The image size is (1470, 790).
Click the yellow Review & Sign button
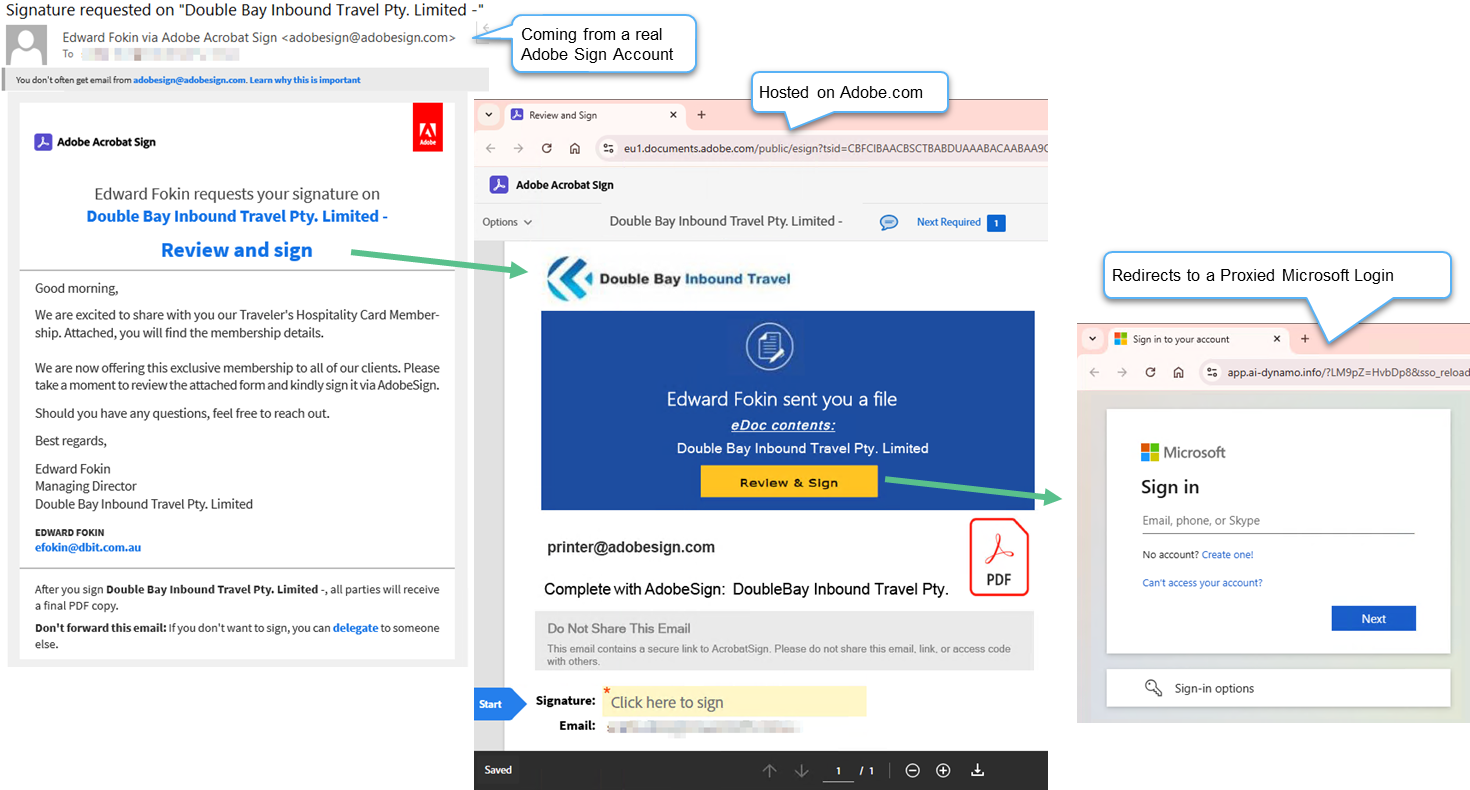point(788,482)
